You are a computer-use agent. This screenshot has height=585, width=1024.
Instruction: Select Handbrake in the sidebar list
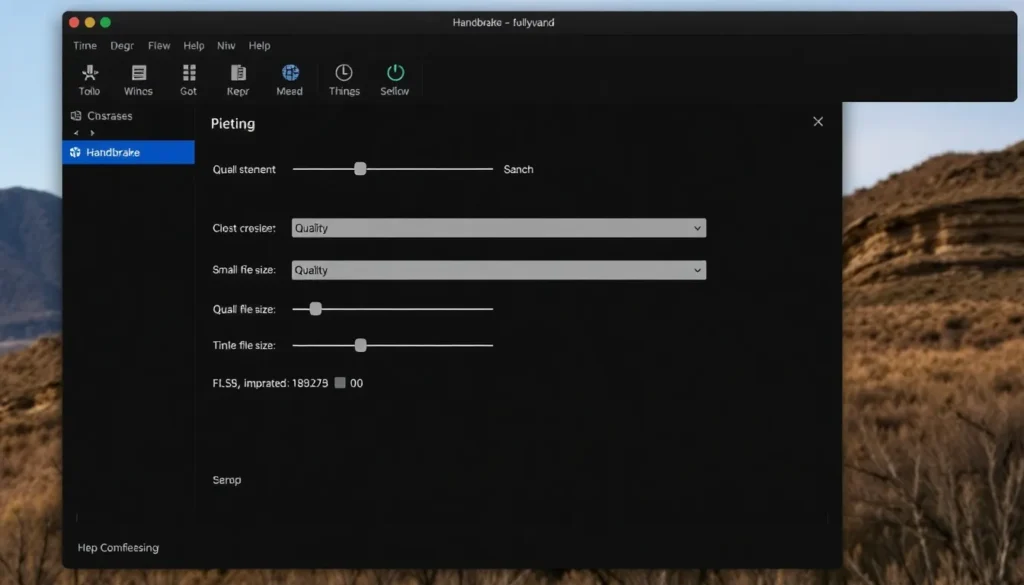click(128, 152)
